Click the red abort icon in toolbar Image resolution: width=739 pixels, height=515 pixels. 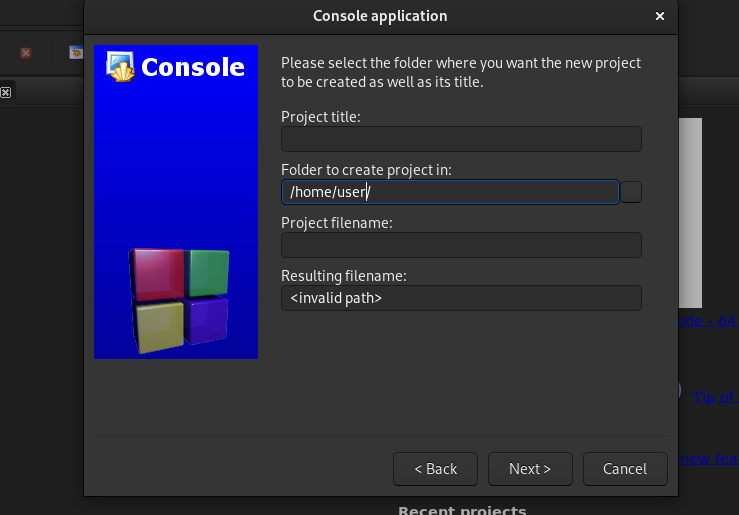pyautogui.click(x=26, y=53)
